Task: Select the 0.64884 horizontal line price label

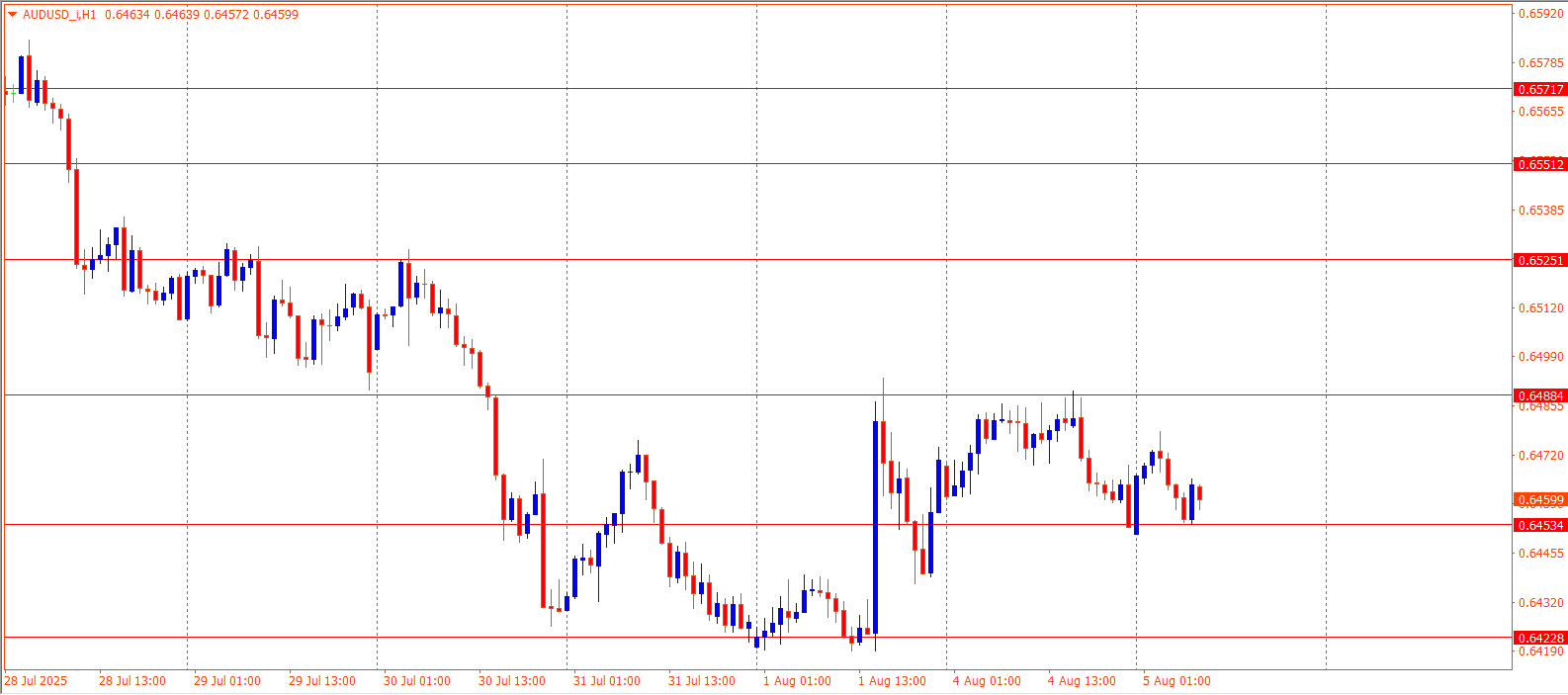Action: [x=1540, y=395]
